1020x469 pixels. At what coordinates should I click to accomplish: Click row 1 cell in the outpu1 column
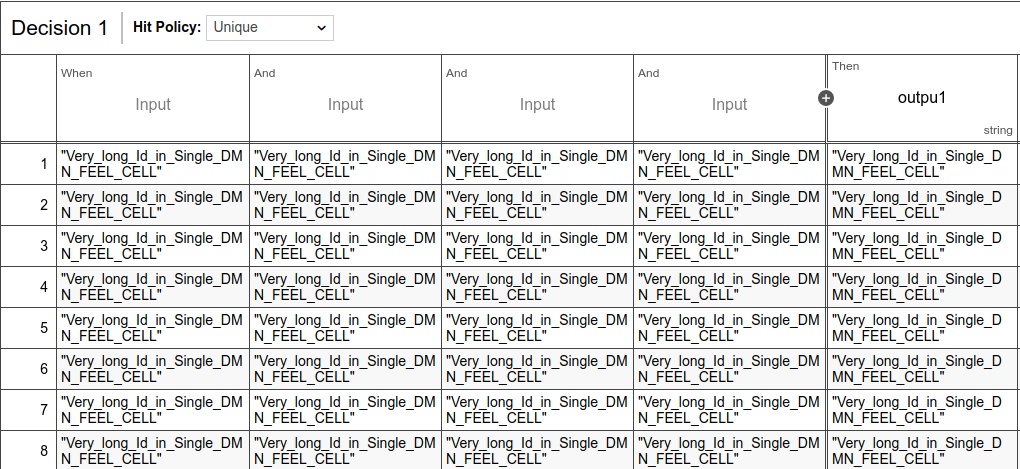[922, 164]
